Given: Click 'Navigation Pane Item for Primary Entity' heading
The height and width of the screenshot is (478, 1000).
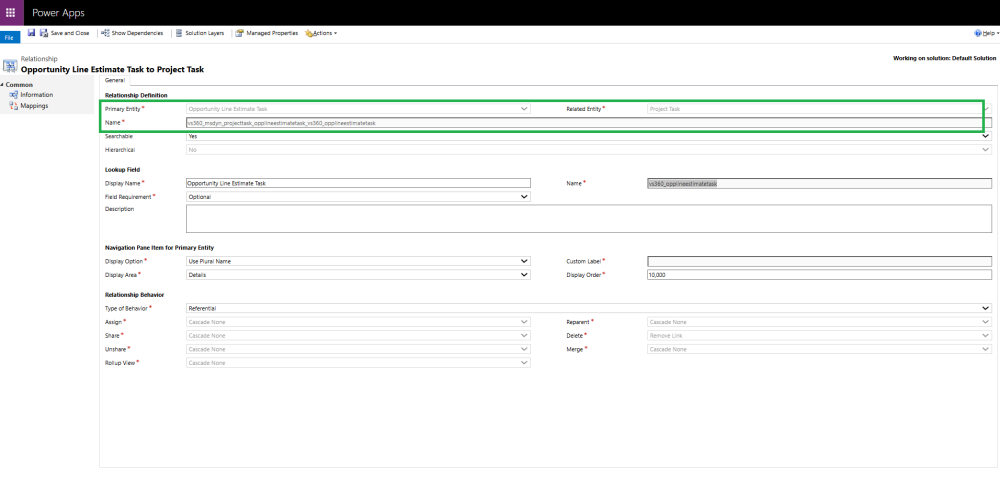Looking at the screenshot, I should [159, 247].
